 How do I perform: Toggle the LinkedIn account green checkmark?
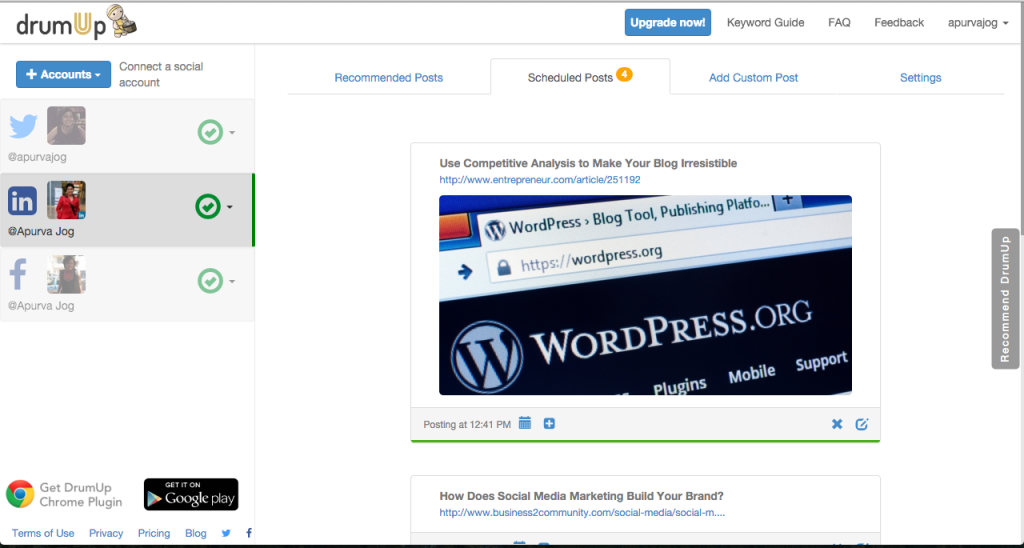coord(208,207)
